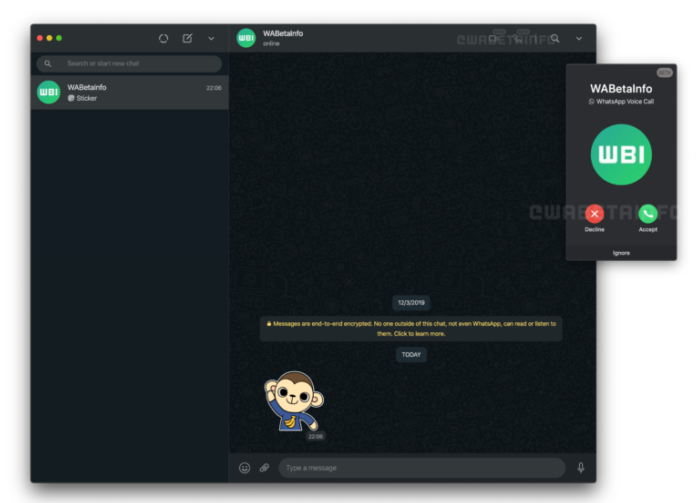Select the monkey sticker message

tap(294, 401)
